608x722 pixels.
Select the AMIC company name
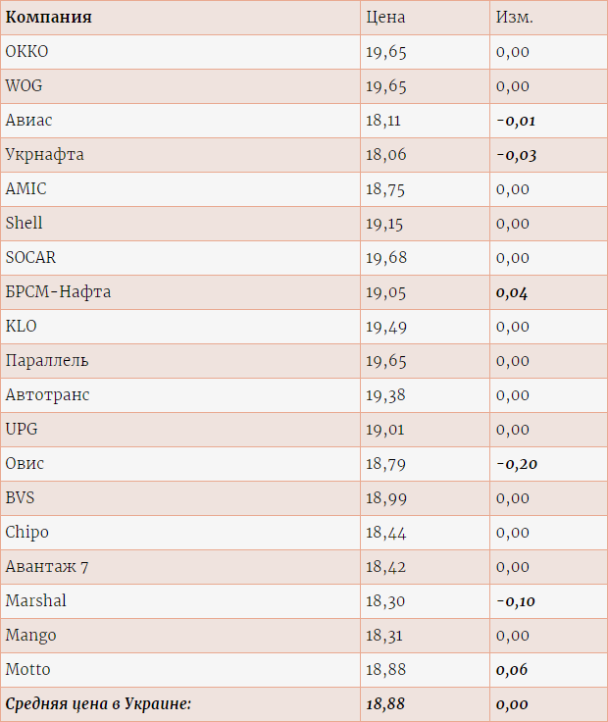(x=26, y=189)
